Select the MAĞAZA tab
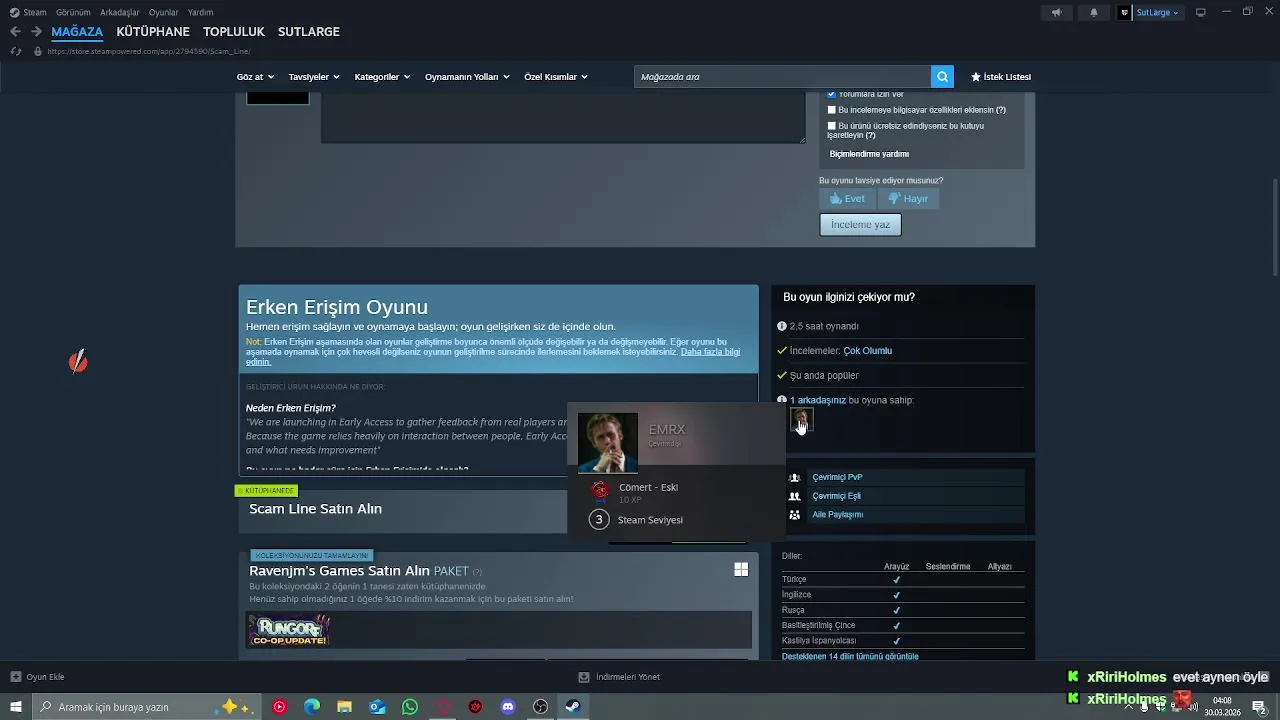Viewport: 1280px width, 720px height. [x=77, y=32]
